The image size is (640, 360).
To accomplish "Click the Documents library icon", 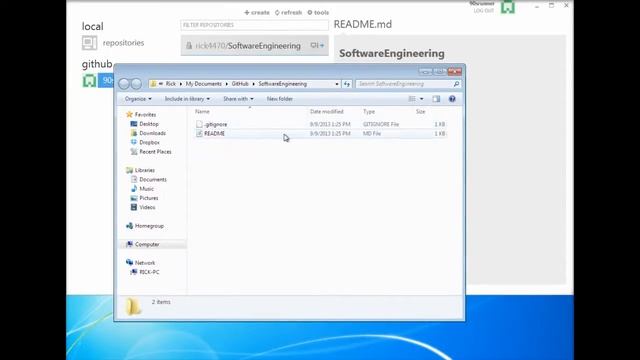I will 133,179.
